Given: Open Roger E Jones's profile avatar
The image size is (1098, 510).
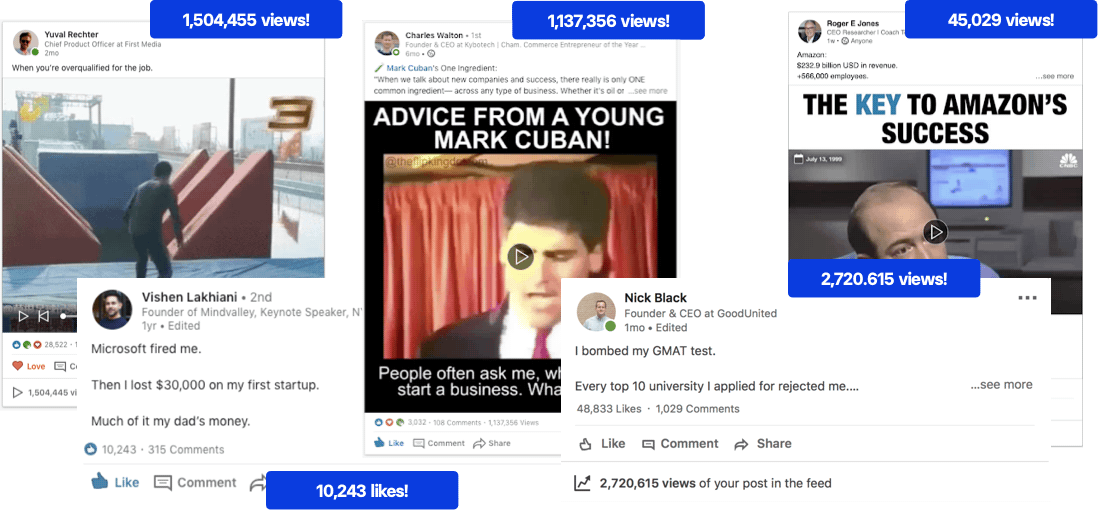Looking at the screenshot, I should (x=809, y=32).
